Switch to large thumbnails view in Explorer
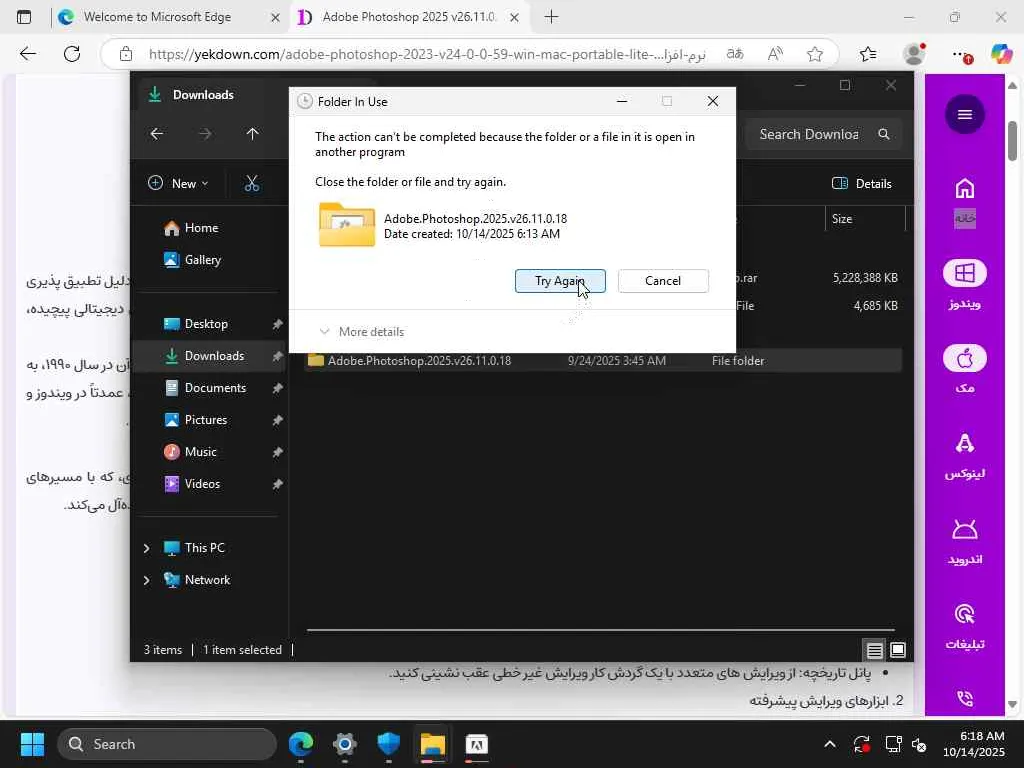This screenshot has height=768, width=1024. point(898,650)
